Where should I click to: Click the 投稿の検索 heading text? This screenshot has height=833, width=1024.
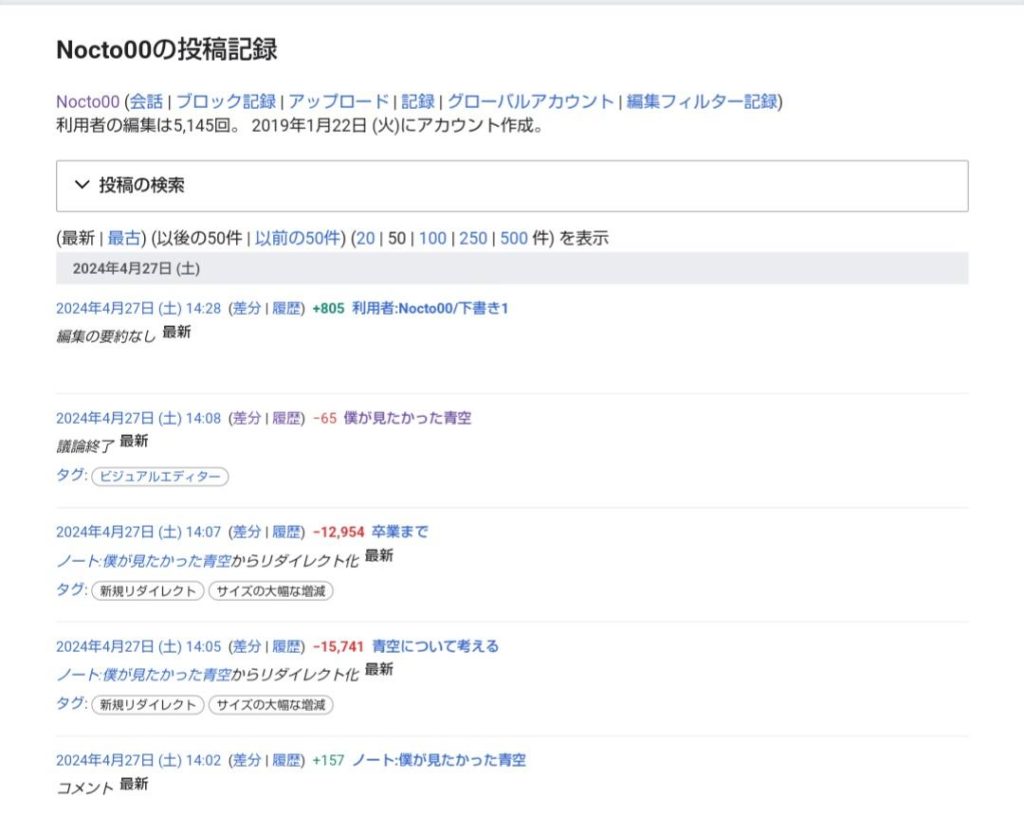[141, 185]
